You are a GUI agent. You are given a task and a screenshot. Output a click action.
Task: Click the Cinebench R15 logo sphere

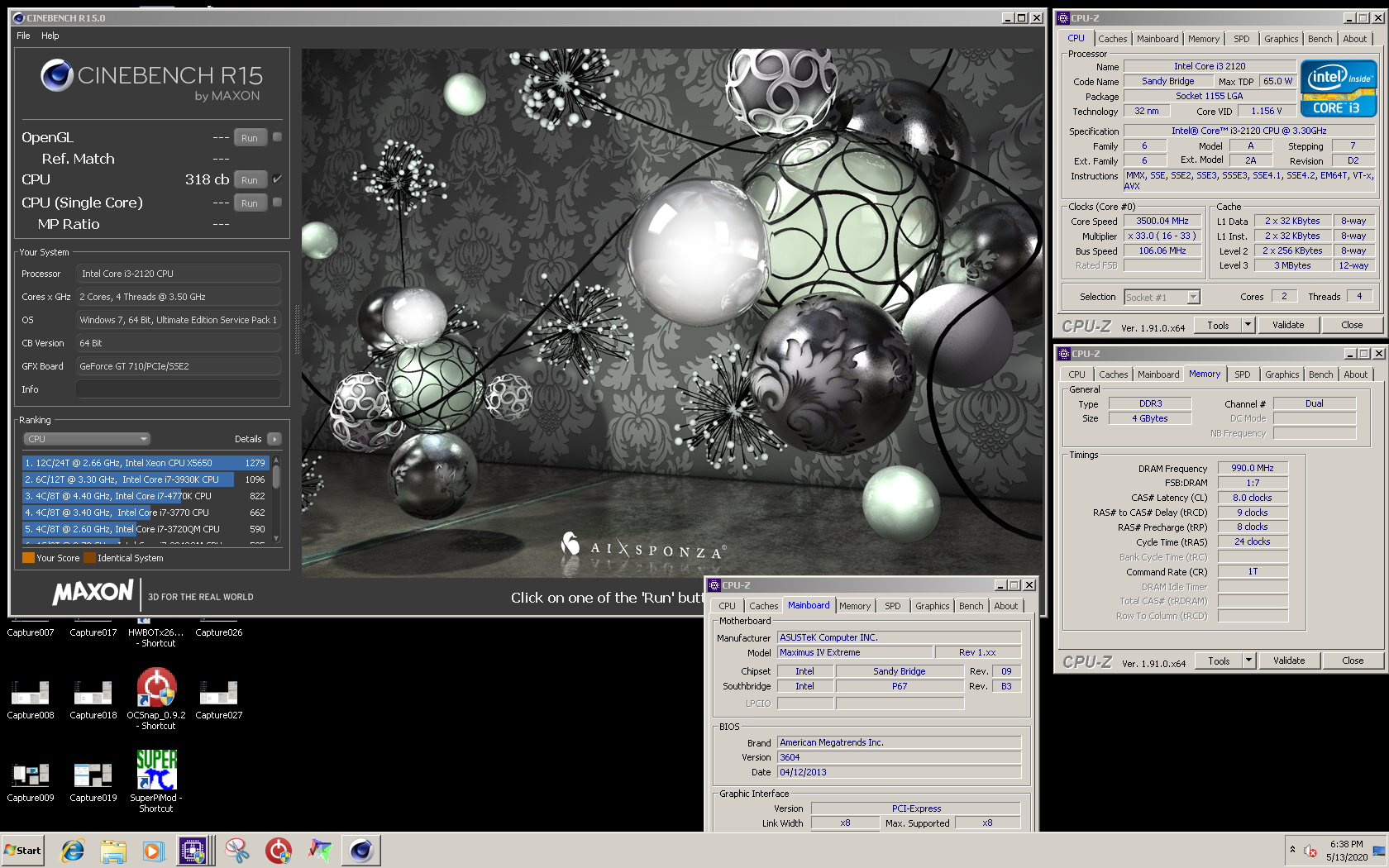(x=57, y=75)
